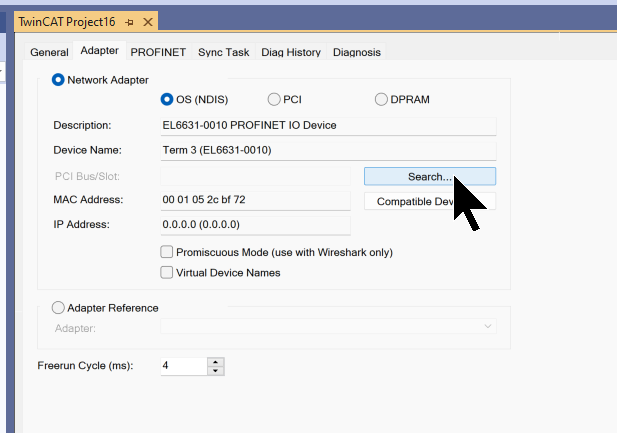Switch to the General tab
The image size is (617, 433).
coord(49,52)
